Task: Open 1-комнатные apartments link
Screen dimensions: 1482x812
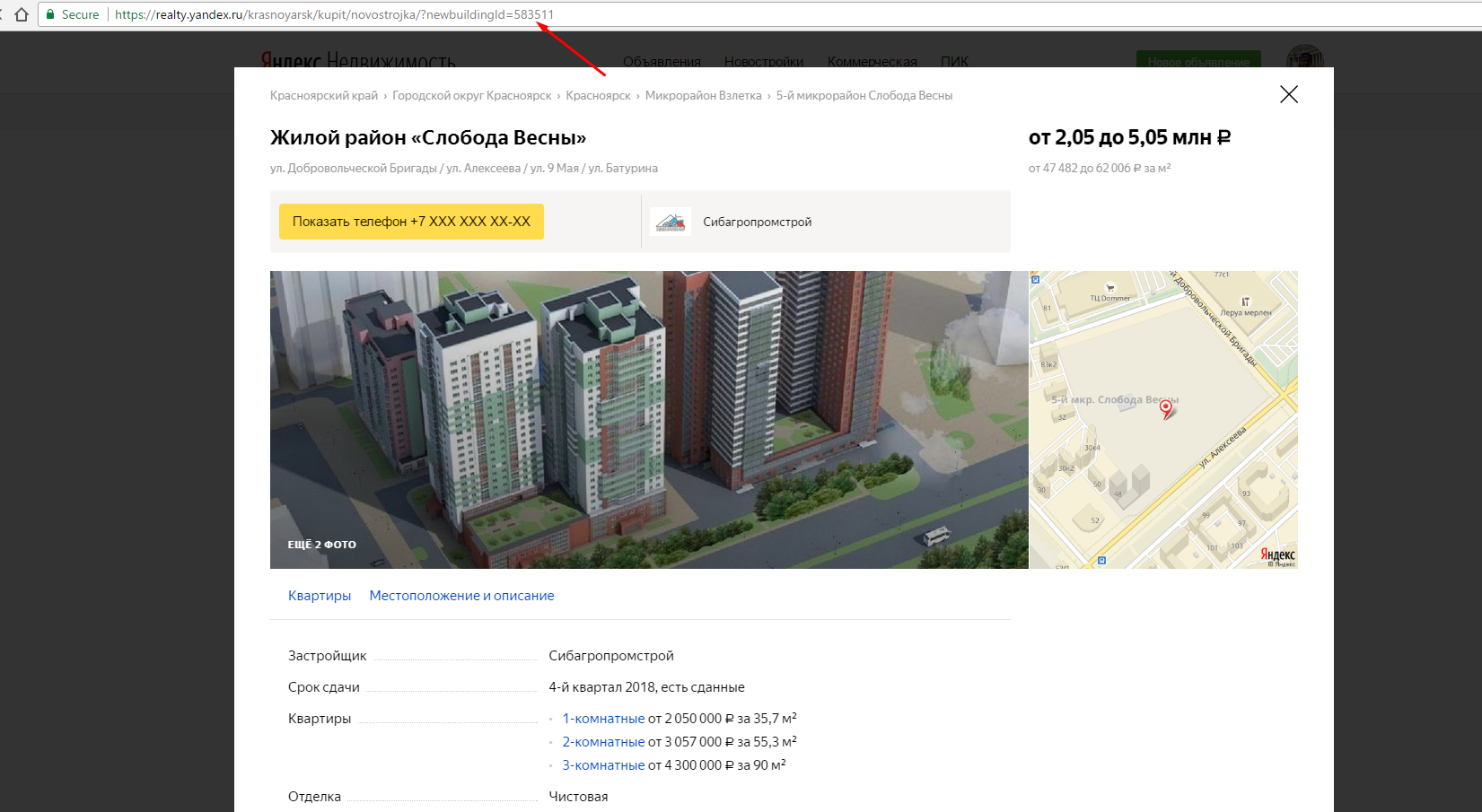Action: pyautogui.click(x=603, y=719)
